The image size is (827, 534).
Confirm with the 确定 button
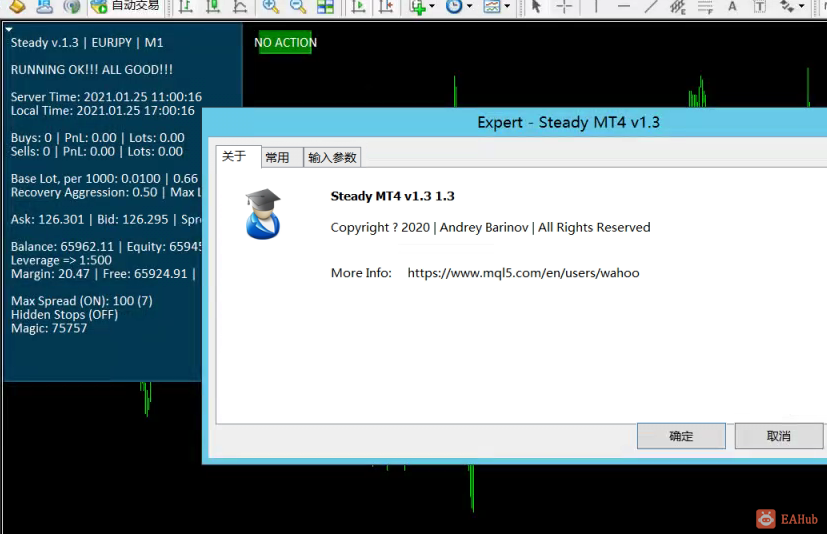(681, 436)
